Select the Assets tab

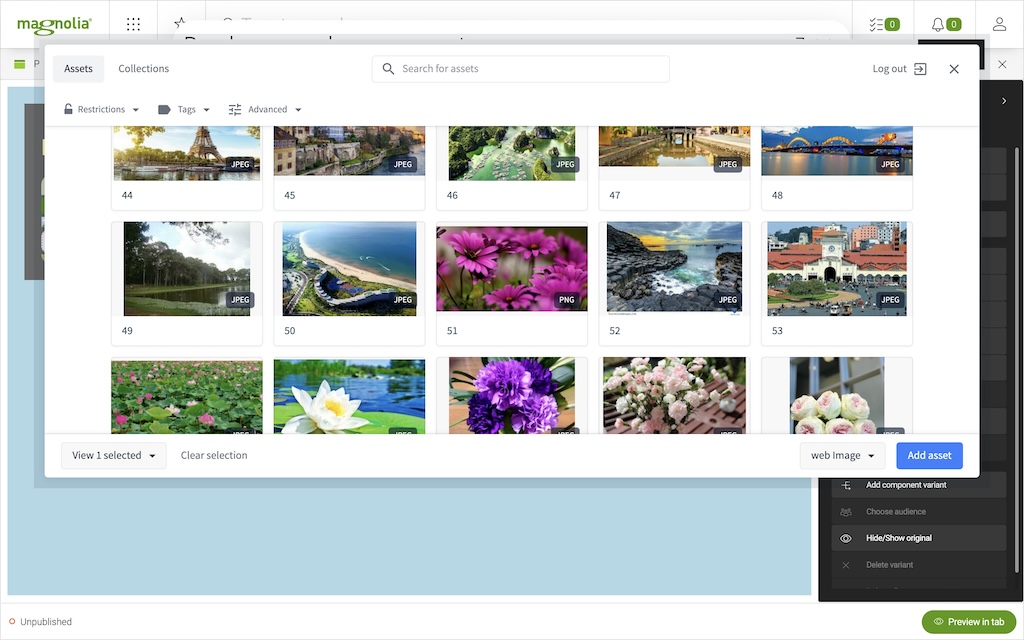78,68
